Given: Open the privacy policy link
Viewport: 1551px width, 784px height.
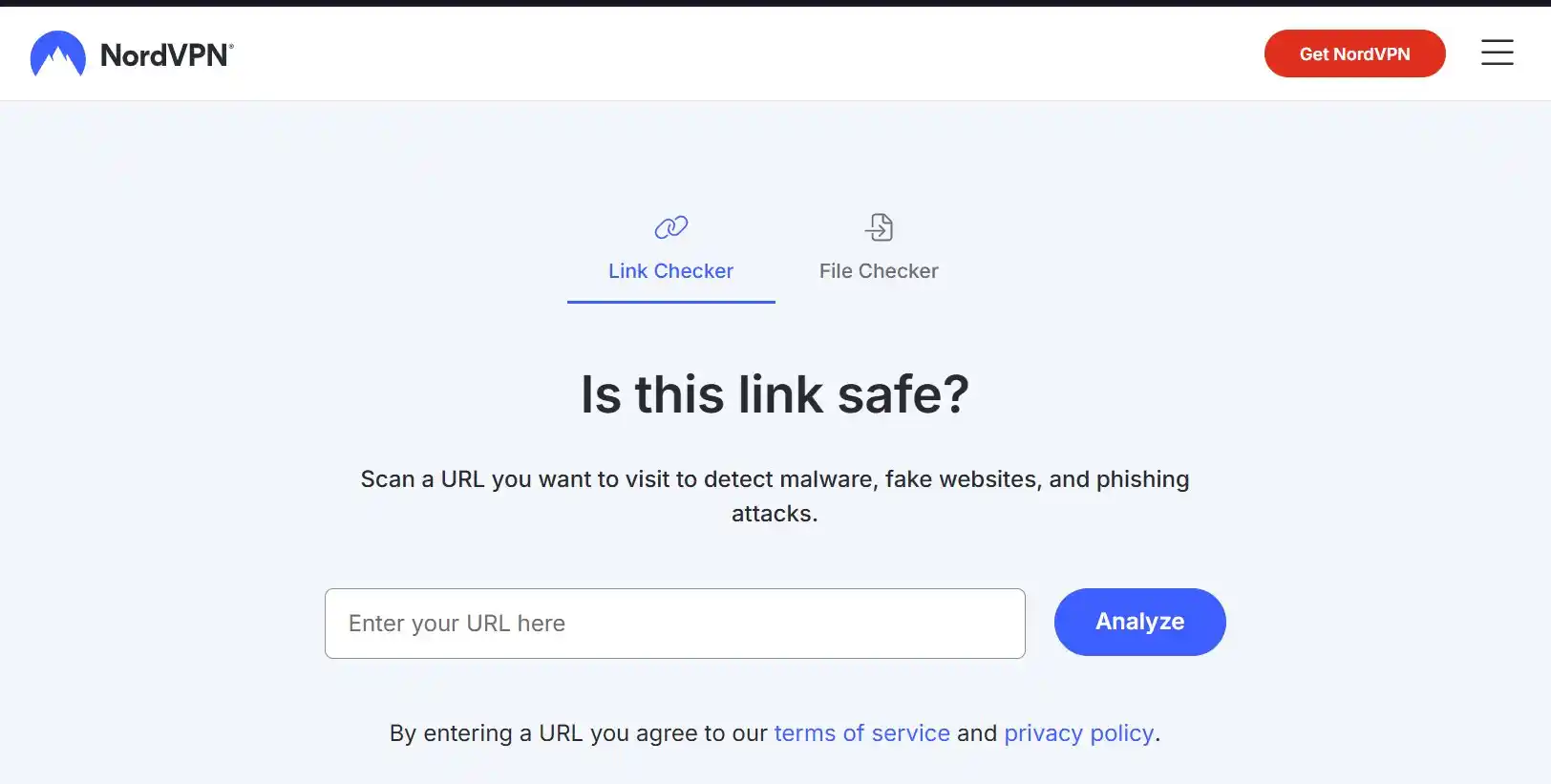Looking at the screenshot, I should (x=1078, y=733).
